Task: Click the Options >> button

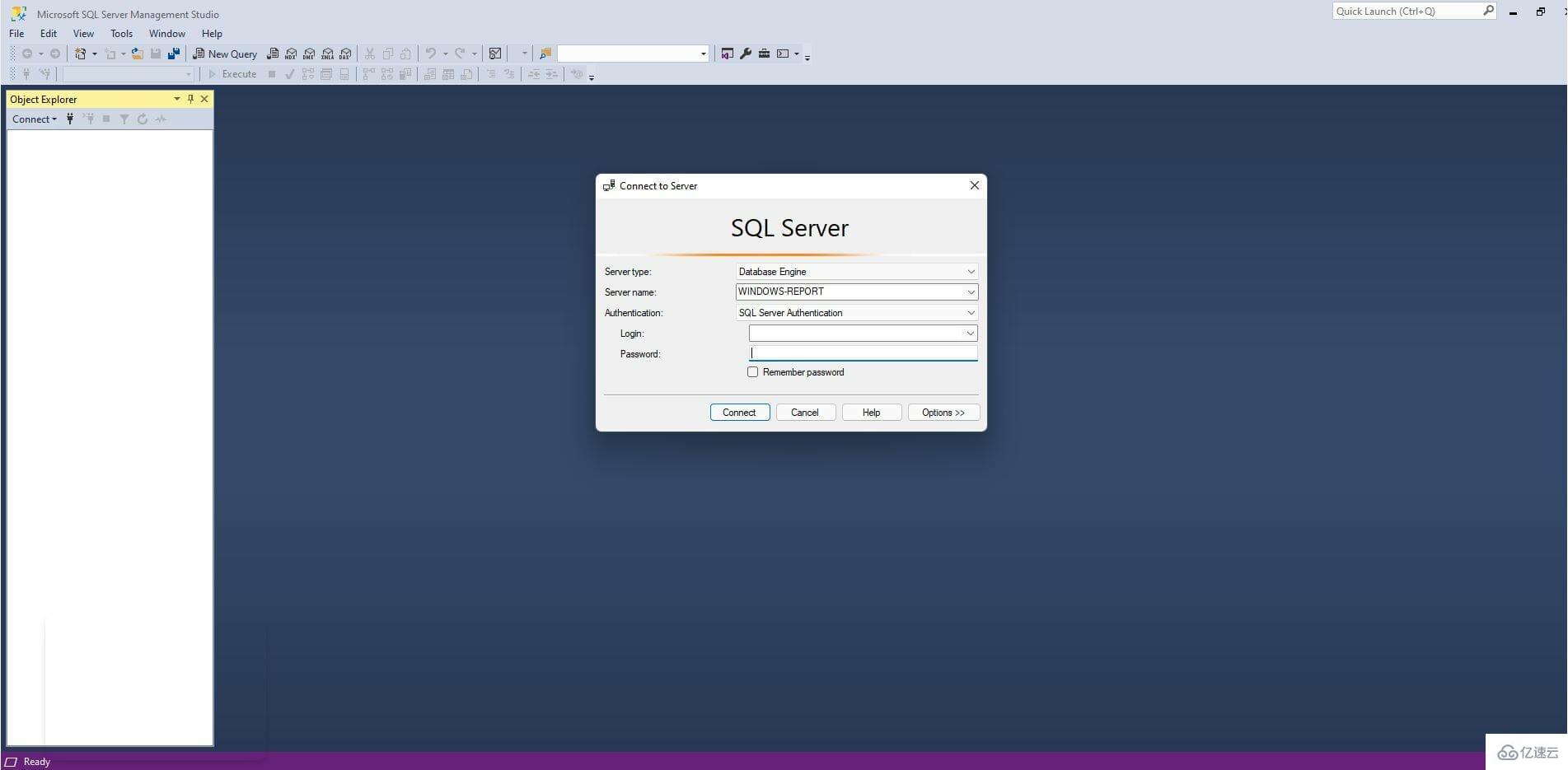Action: click(x=943, y=413)
